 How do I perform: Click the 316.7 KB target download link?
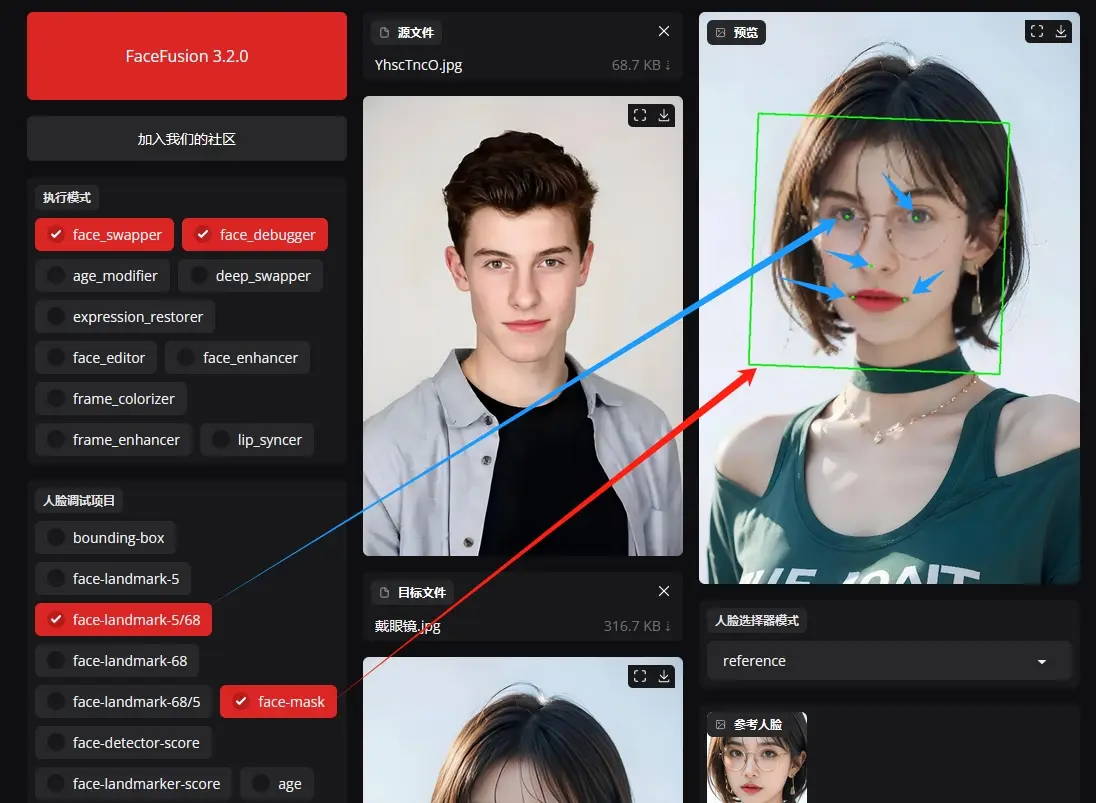[637, 626]
